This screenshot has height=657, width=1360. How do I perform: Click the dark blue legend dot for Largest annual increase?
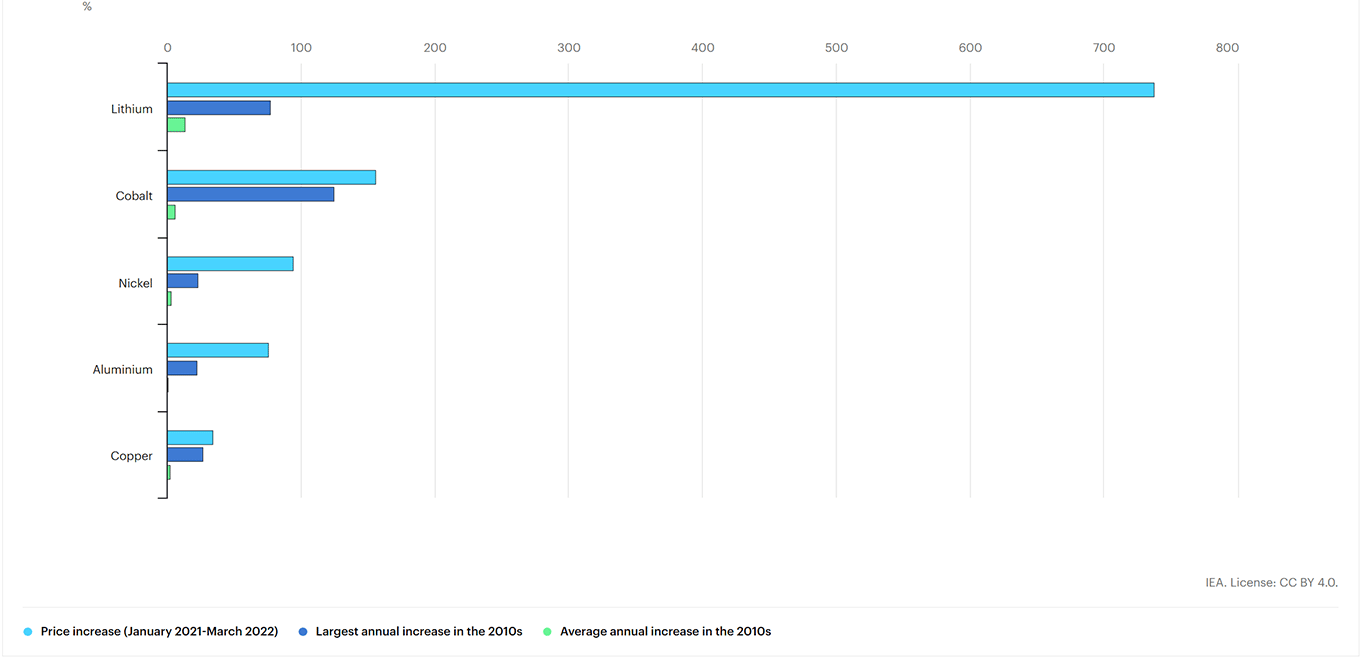click(303, 632)
